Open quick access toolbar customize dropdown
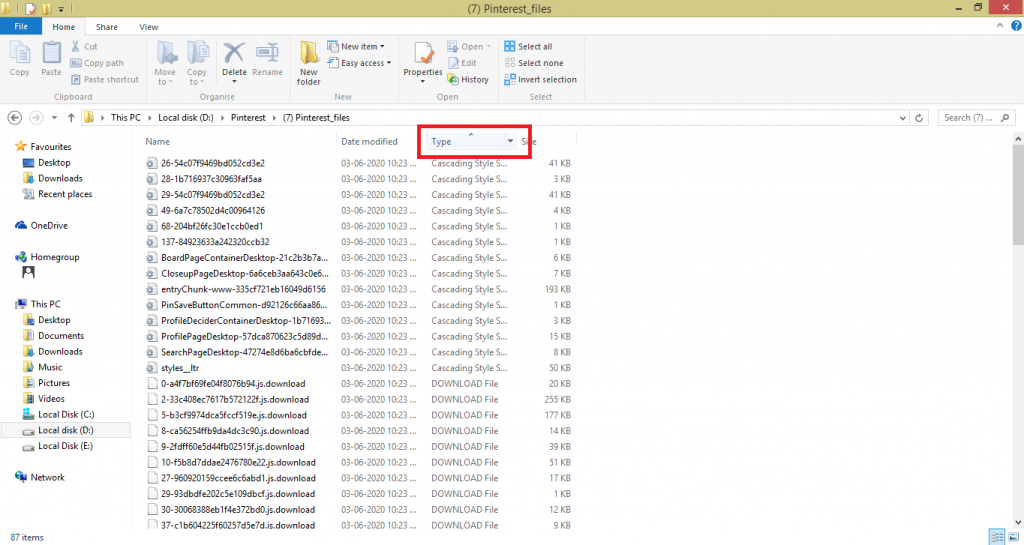Viewport: 1024px width, 545px height. point(61,9)
